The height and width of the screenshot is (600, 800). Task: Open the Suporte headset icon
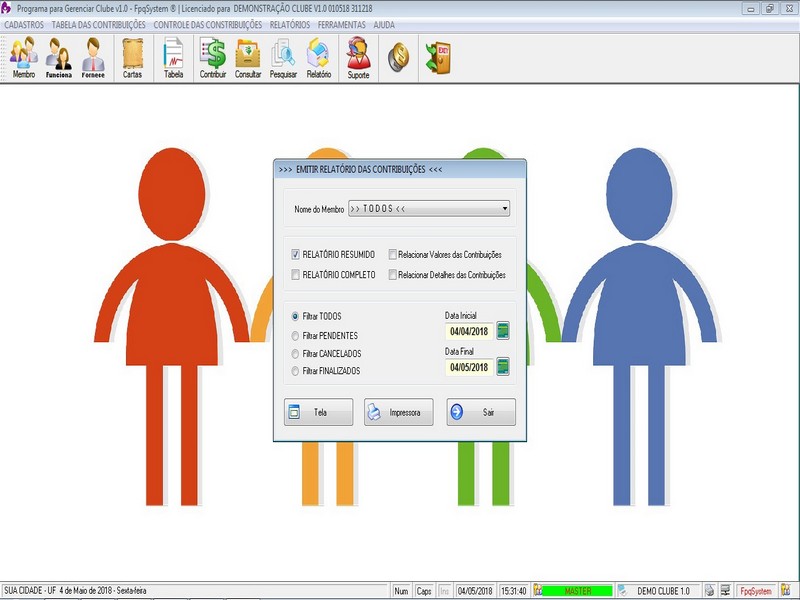tap(358, 58)
